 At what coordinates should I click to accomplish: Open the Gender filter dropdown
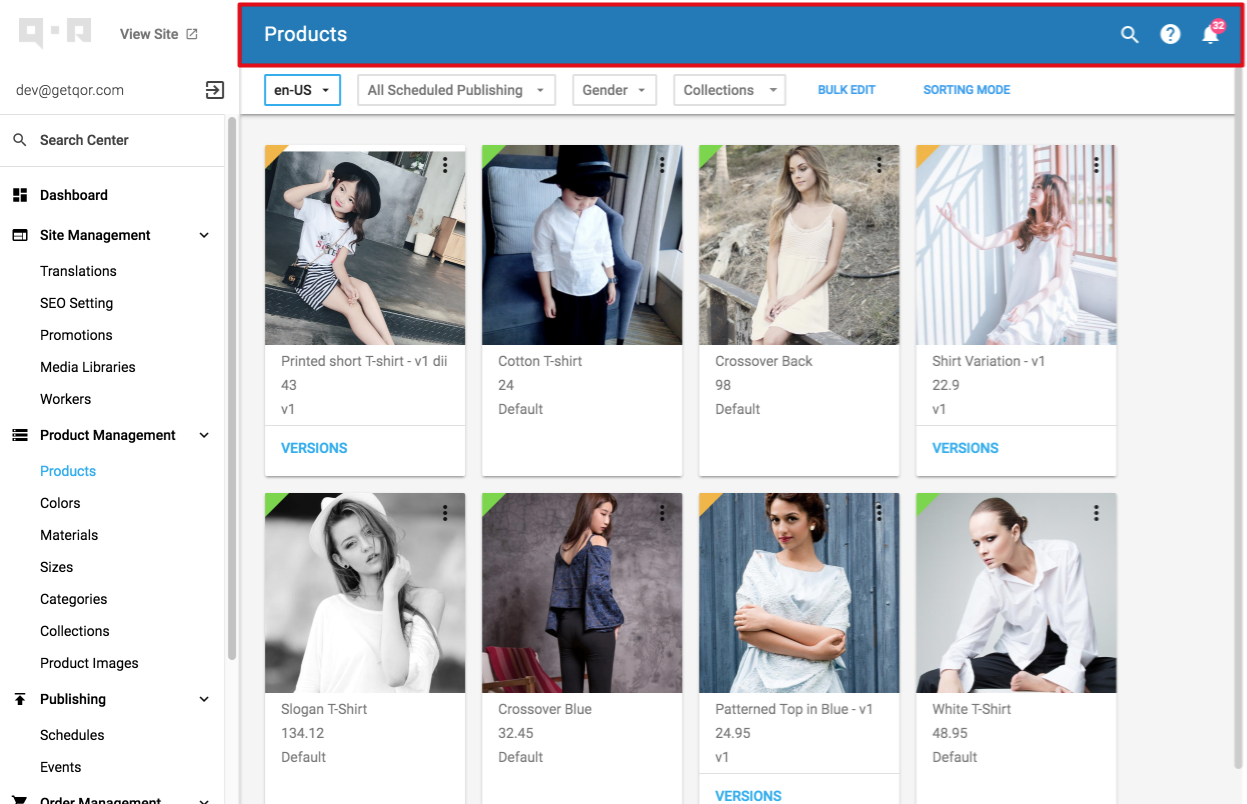point(614,90)
